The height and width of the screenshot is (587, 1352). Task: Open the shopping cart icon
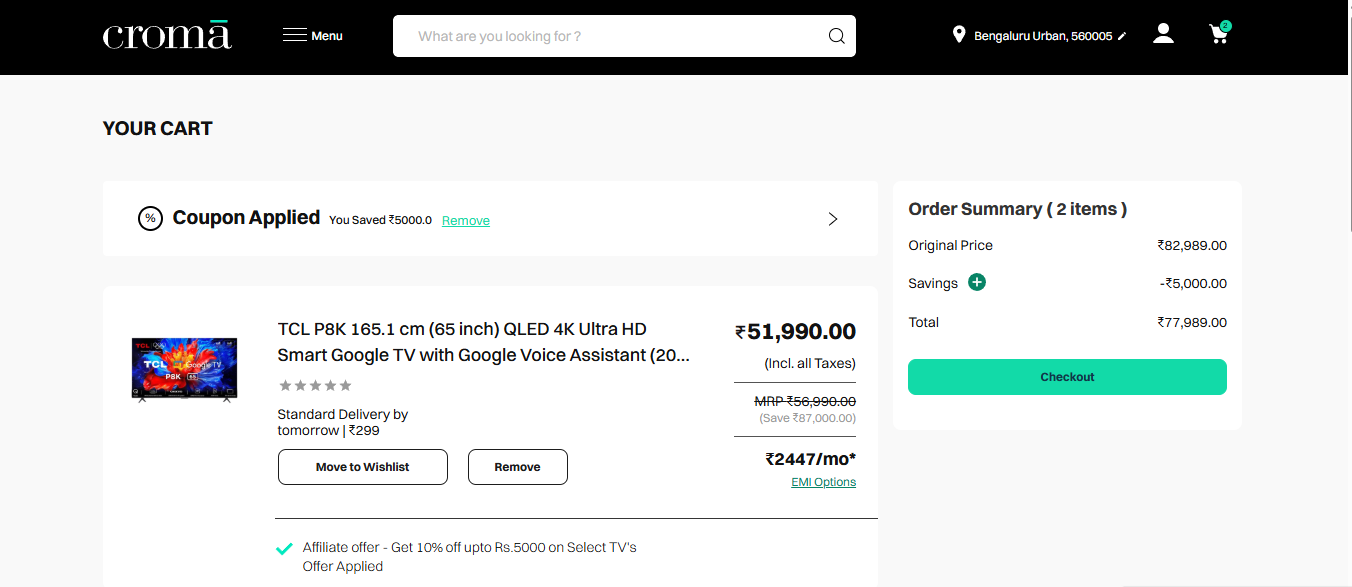(x=1218, y=35)
